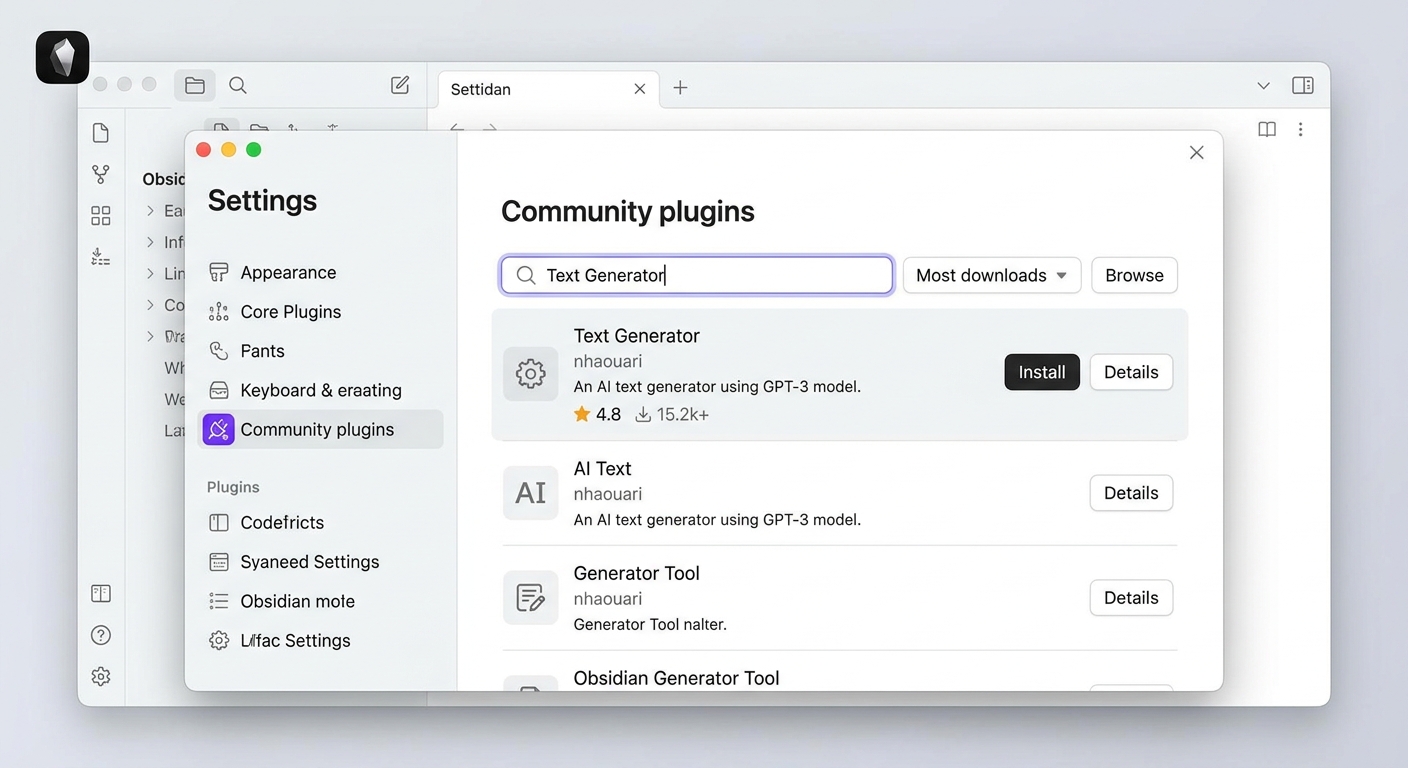Open help via the question mark icon
This screenshot has height=768, width=1408.
point(101,635)
